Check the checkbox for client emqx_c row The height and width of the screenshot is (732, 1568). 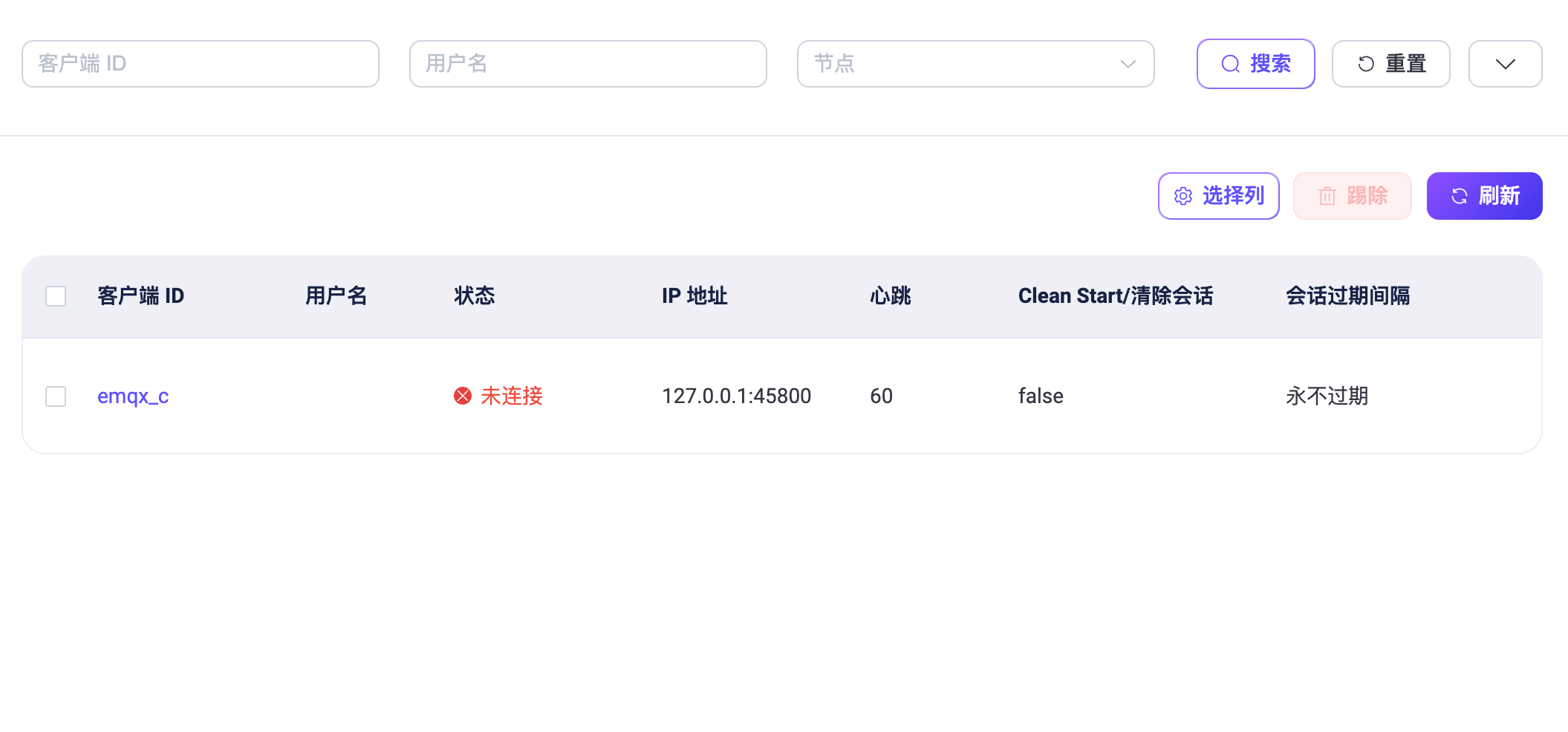(x=56, y=396)
